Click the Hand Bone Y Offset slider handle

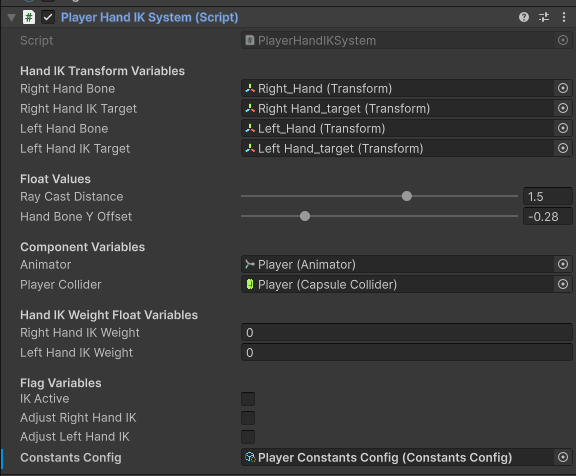(305, 216)
